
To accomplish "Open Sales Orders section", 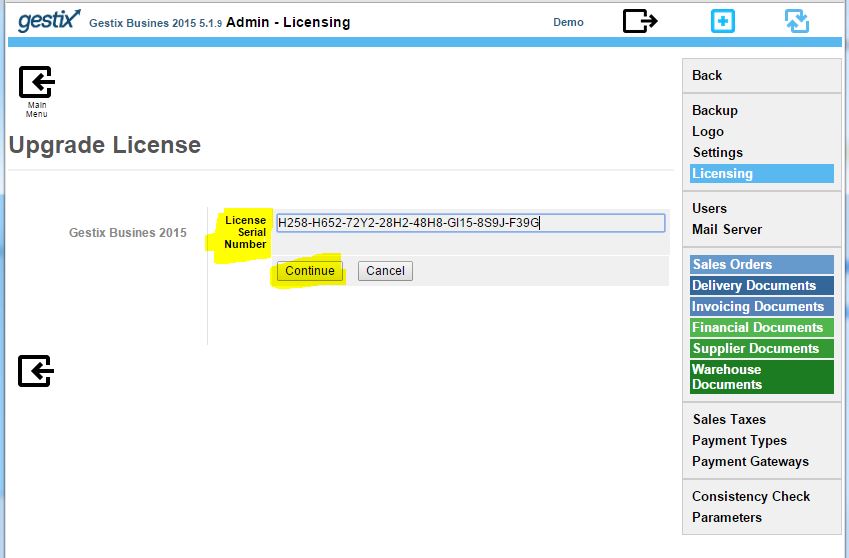I will tap(762, 264).
